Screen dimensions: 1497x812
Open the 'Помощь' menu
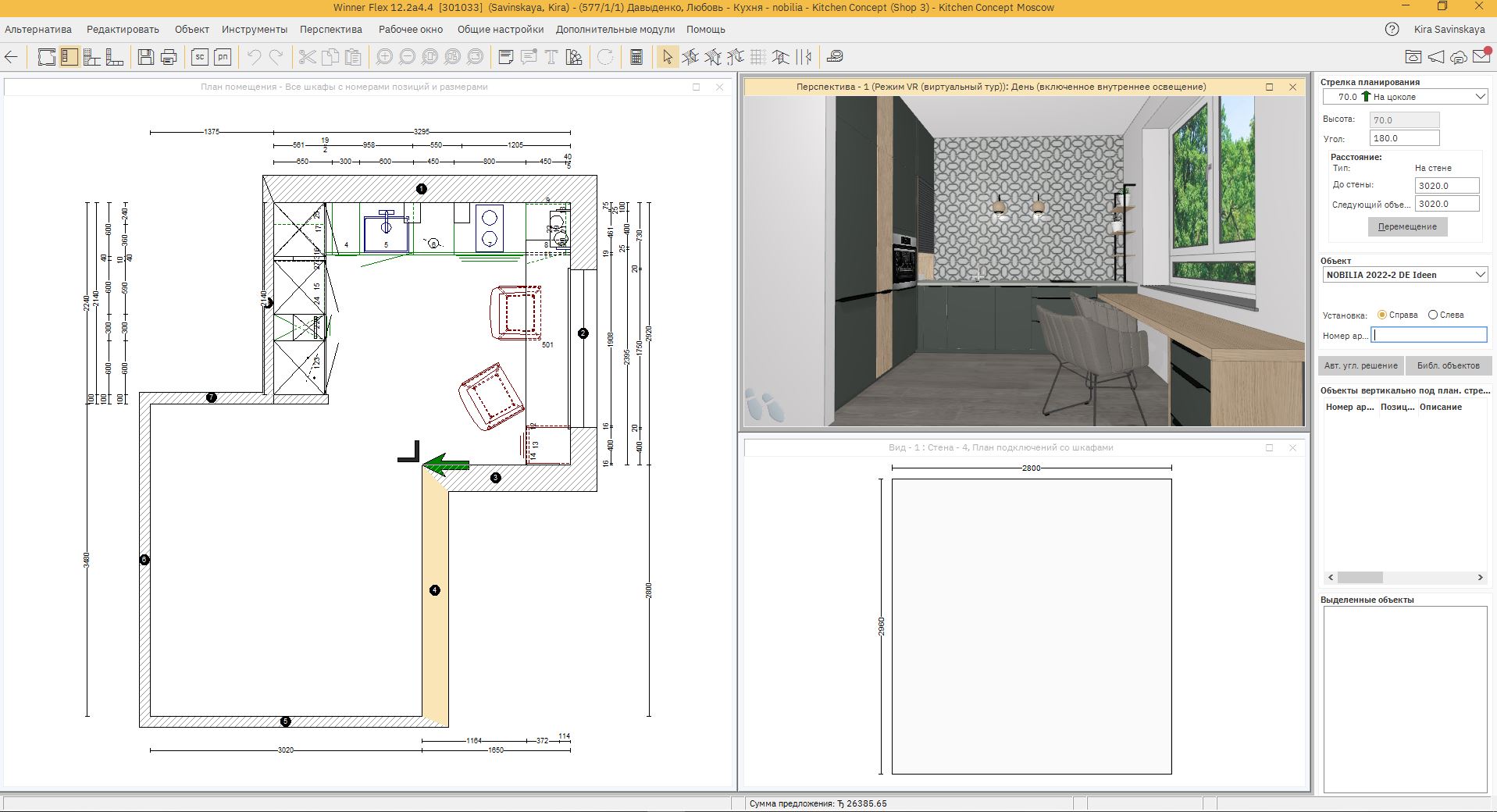coord(706,30)
